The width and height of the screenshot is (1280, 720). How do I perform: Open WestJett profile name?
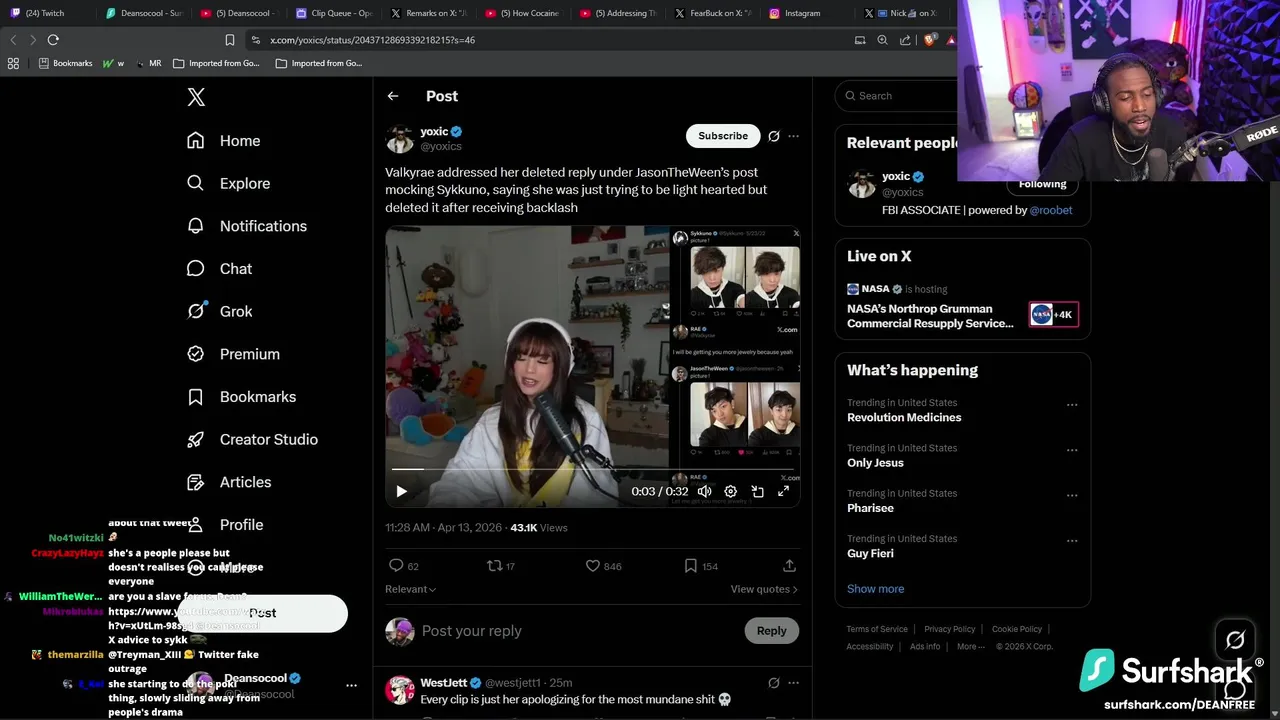click(444, 683)
